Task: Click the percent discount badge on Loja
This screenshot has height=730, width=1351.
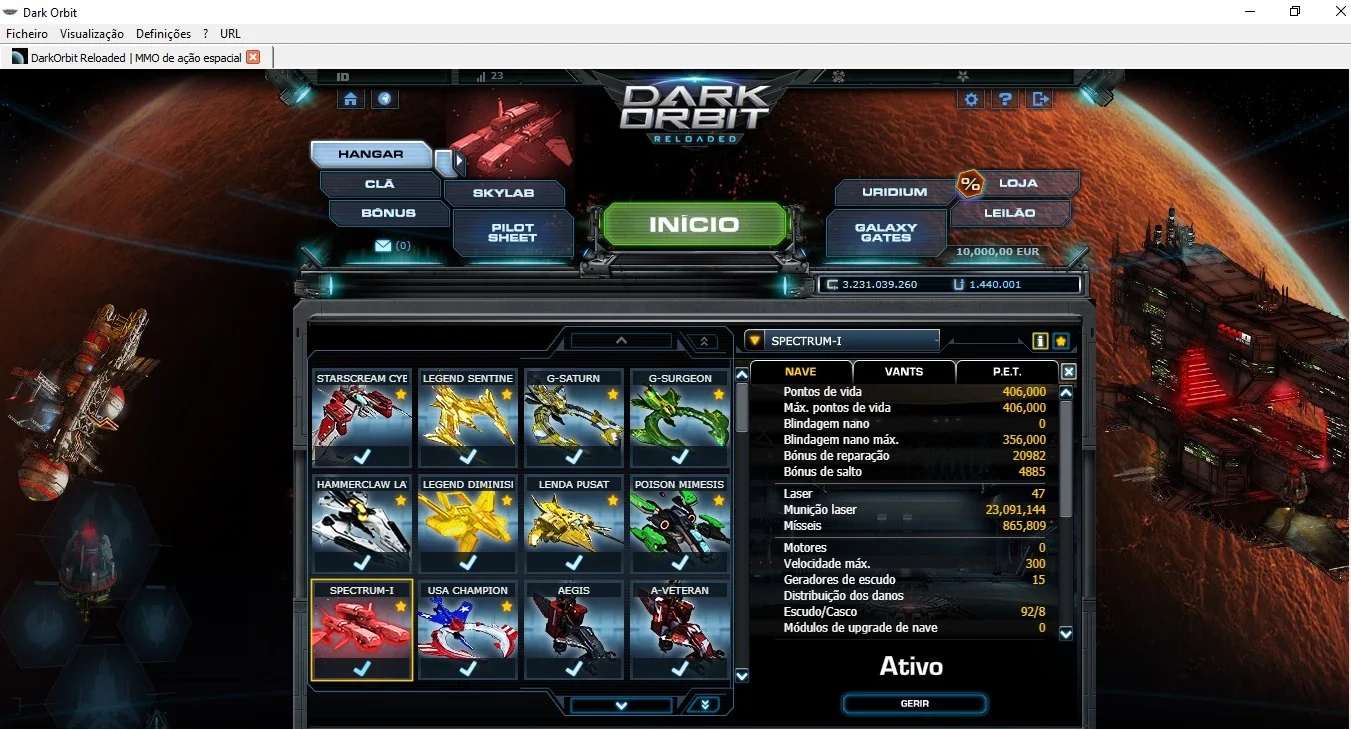Action: pos(970,184)
